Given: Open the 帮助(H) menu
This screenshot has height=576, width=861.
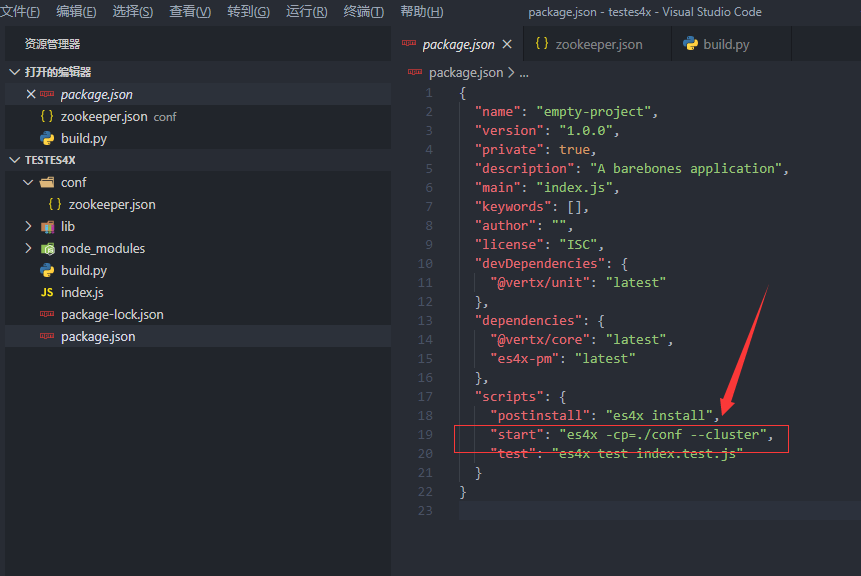Looking at the screenshot, I should (x=422, y=12).
